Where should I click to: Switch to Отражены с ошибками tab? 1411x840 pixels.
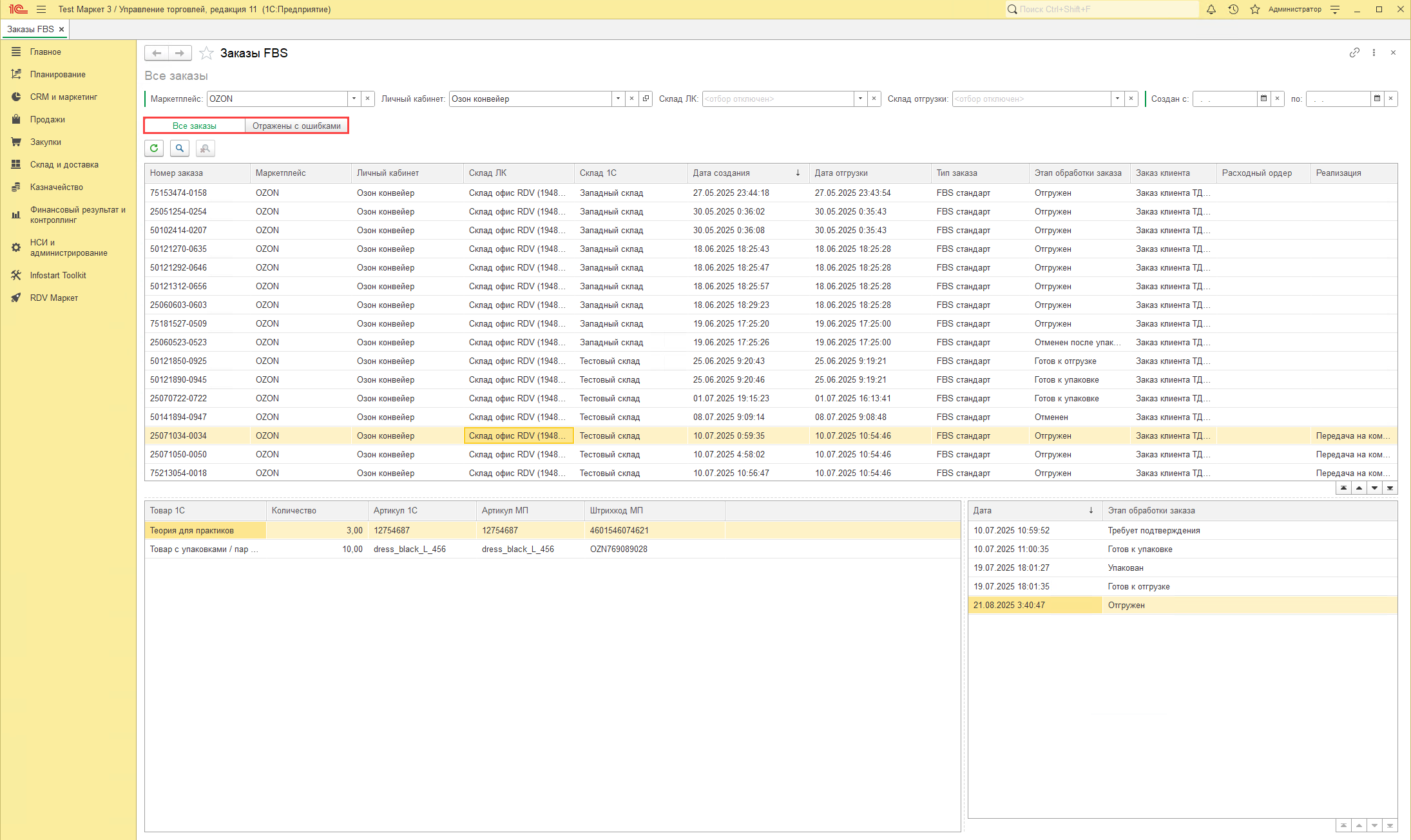pos(296,126)
